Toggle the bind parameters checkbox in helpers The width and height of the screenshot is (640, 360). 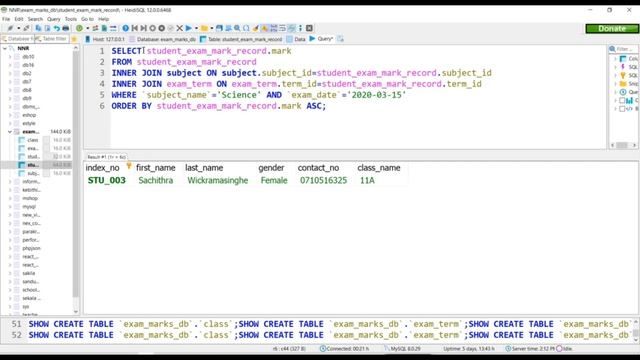click(x=622, y=109)
